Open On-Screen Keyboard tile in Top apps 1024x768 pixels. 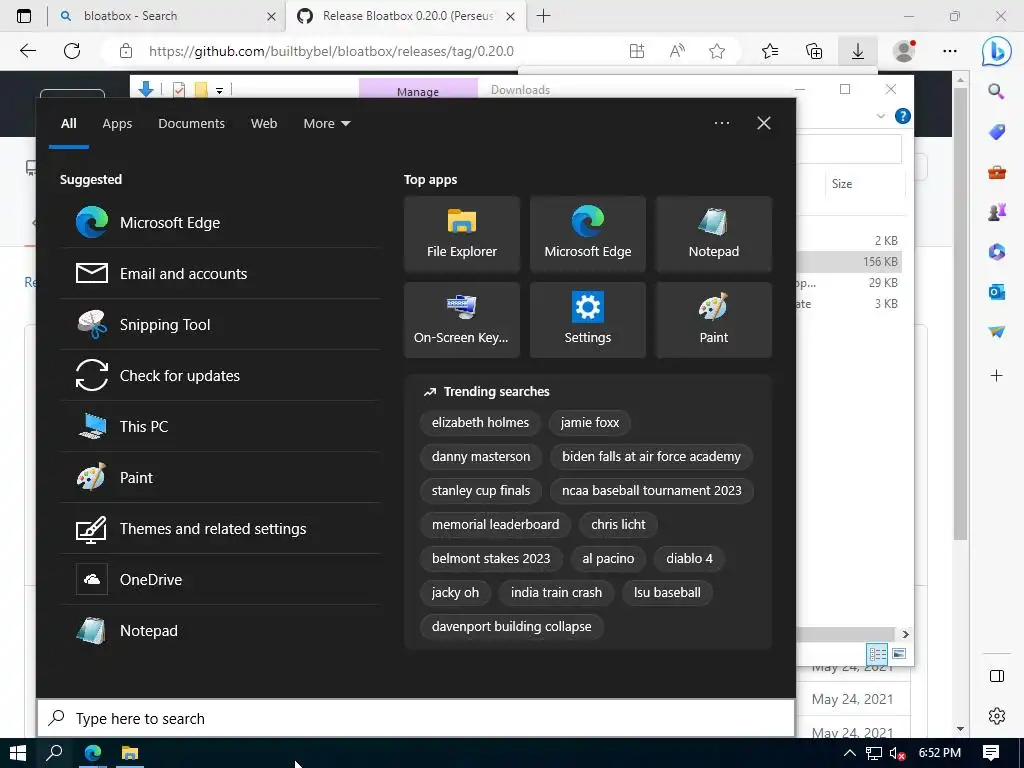[462, 320]
